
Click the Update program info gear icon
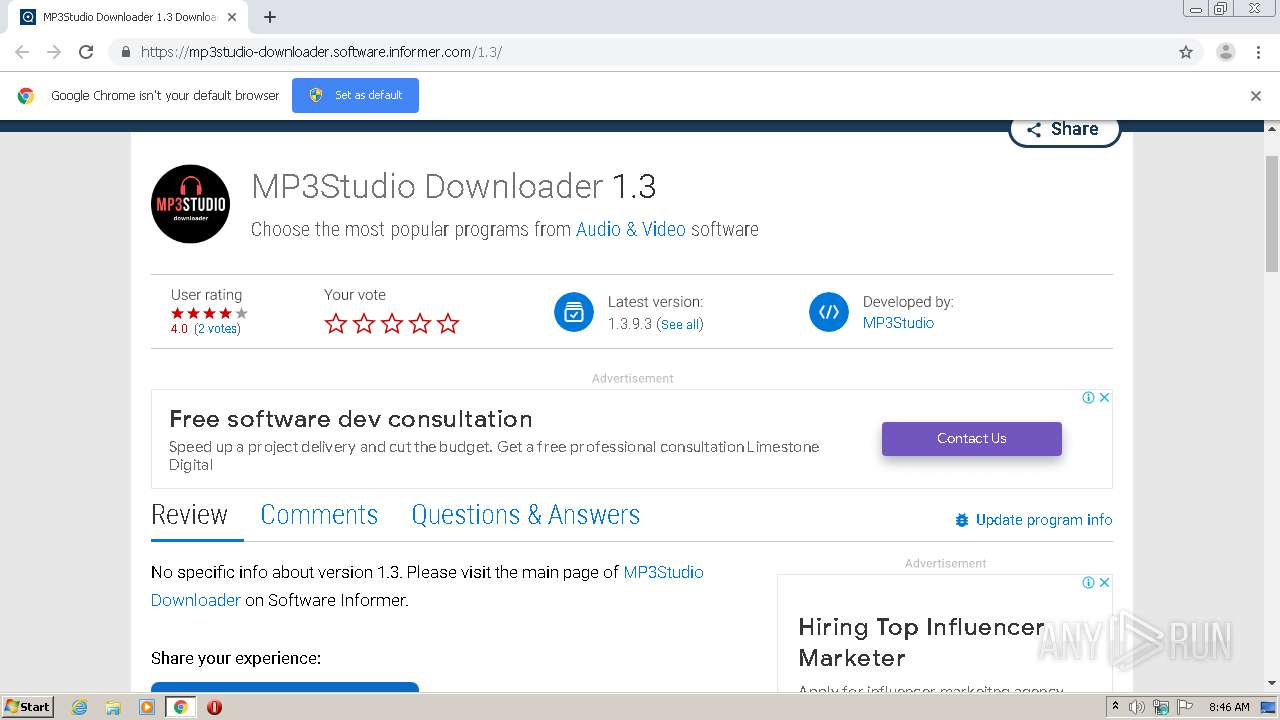pyautogui.click(x=962, y=520)
